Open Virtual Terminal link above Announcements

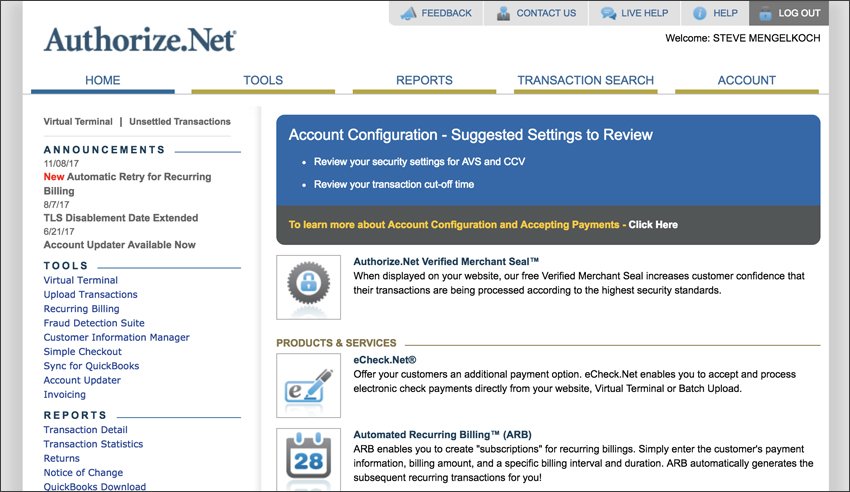(78, 121)
